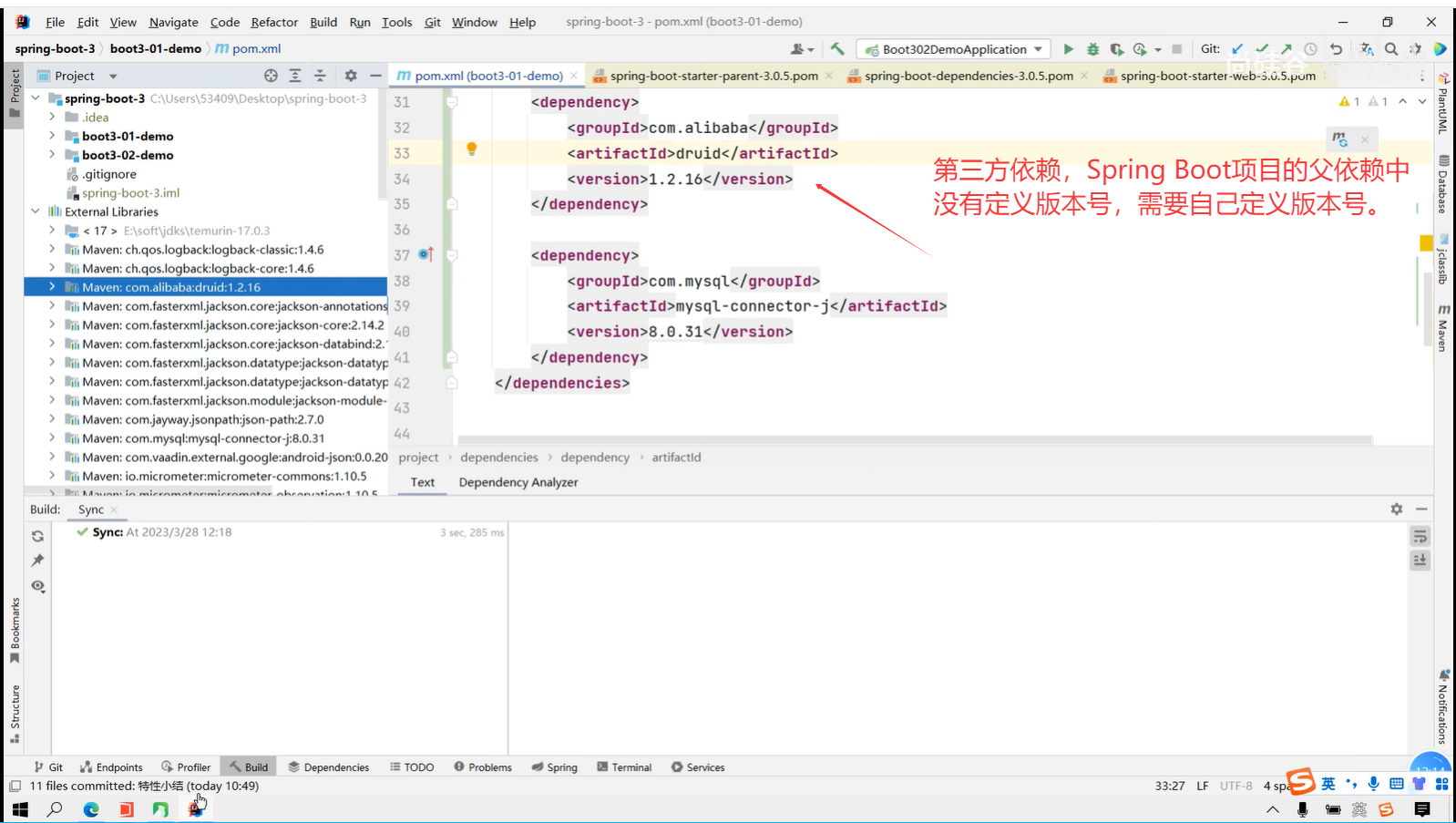This screenshot has height=823, width=1456.
Task: Toggle the view eye icon in Build panel
Action: pyautogui.click(x=37, y=586)
